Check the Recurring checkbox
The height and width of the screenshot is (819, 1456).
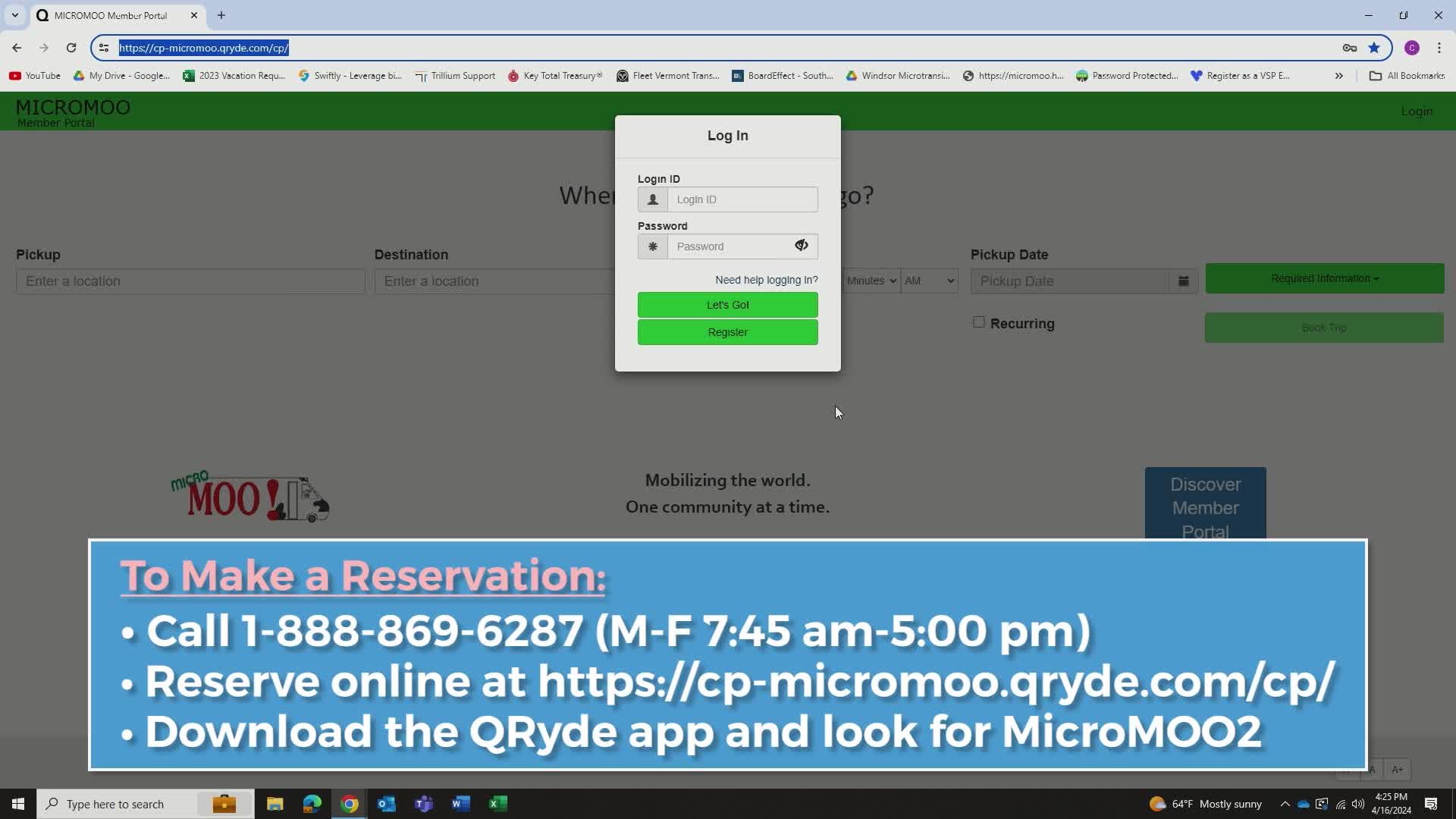[x=979, y=322]
